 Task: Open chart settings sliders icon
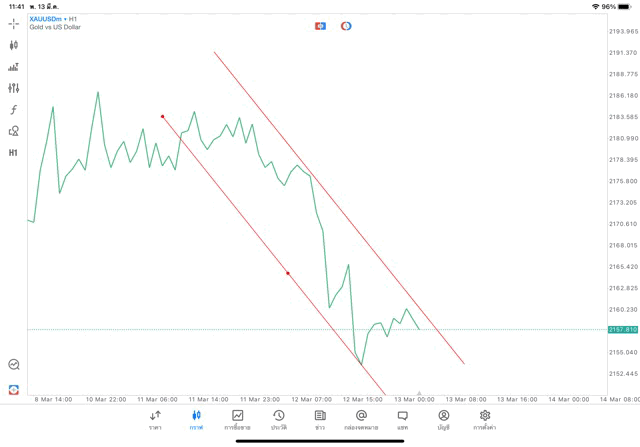click(x=13, y=88)
